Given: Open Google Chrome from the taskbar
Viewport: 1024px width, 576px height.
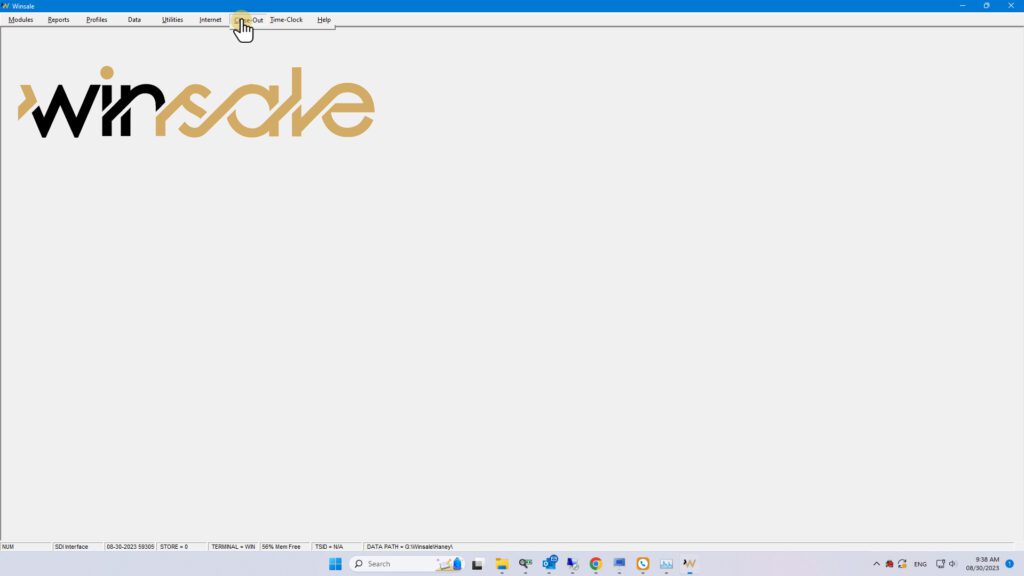Looking at the screenshot, I should pyautogui.click(x=596, y=564).
